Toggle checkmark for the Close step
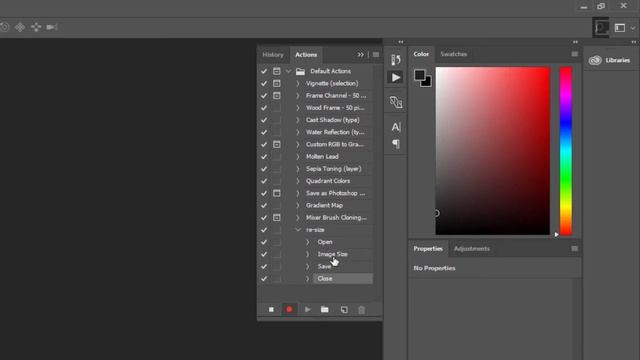 click(264, 279)
